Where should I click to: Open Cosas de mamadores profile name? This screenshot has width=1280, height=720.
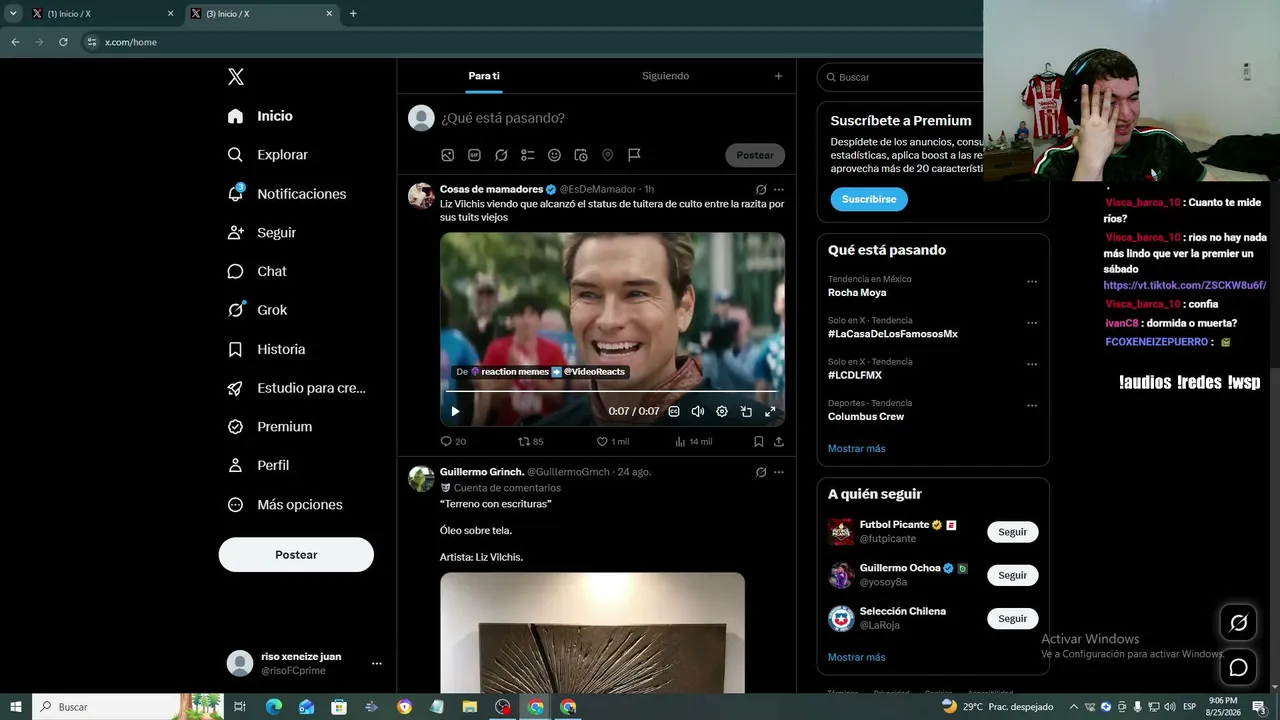pyautogui.click(x=491, y=189)
